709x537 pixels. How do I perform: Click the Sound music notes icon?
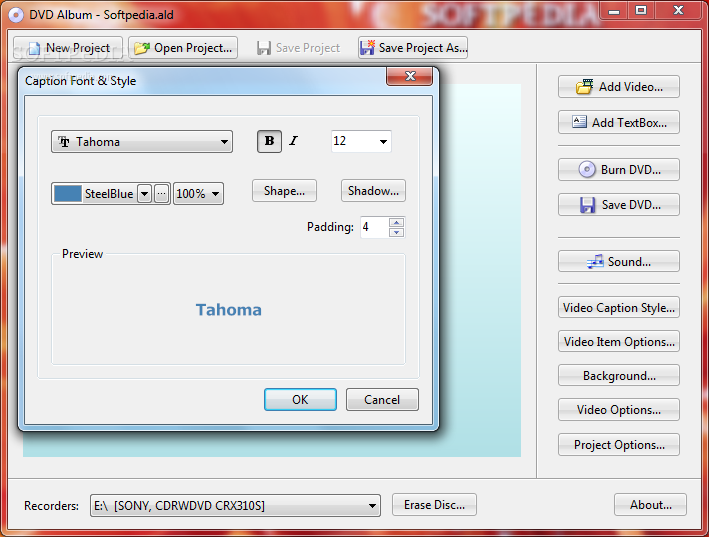coord(595,261)
